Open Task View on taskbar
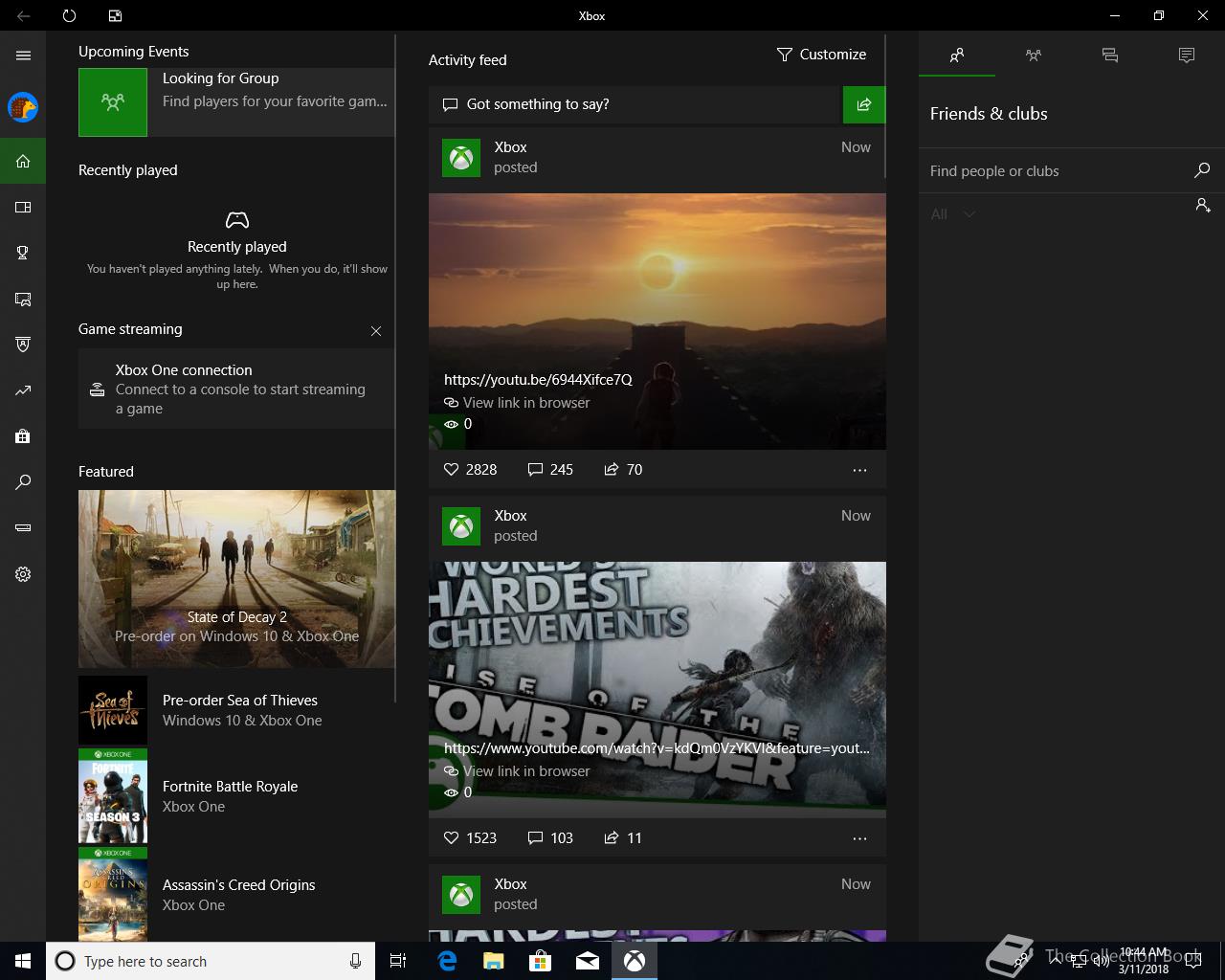Viewport: 1225px width, 980px height. [398, 961]
